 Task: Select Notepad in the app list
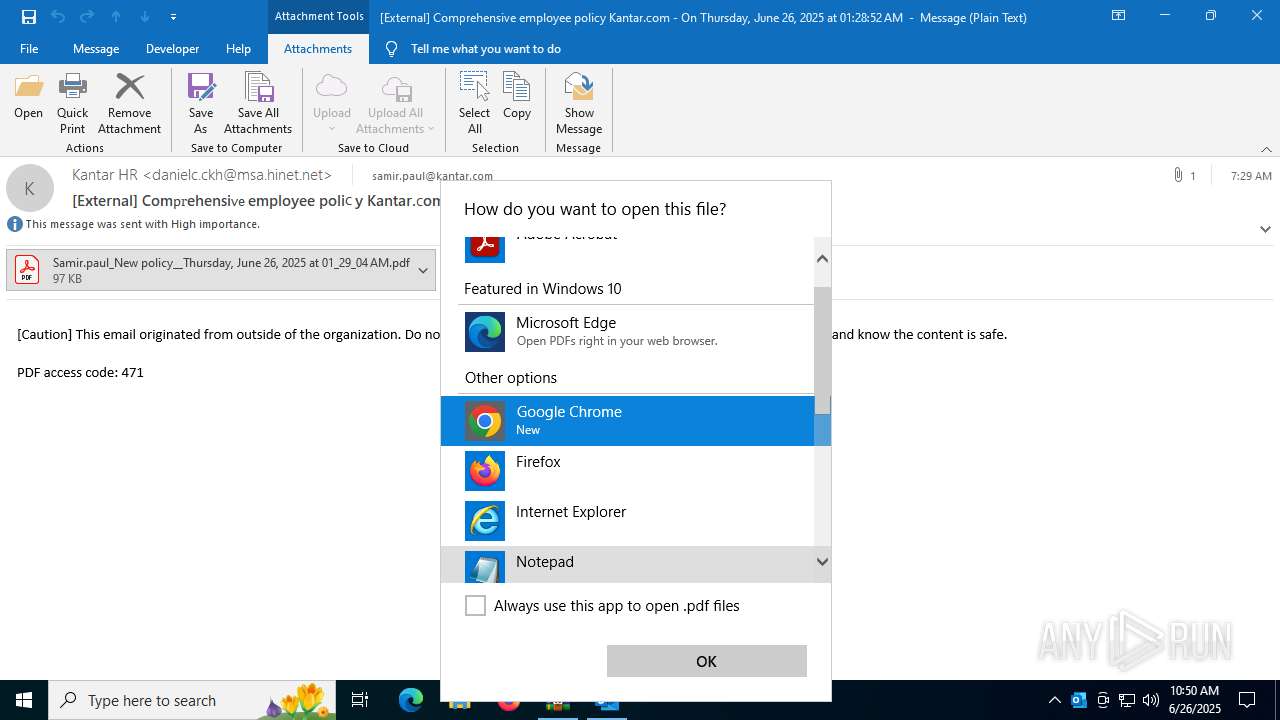pyautogui.click(x=628, y=565)
